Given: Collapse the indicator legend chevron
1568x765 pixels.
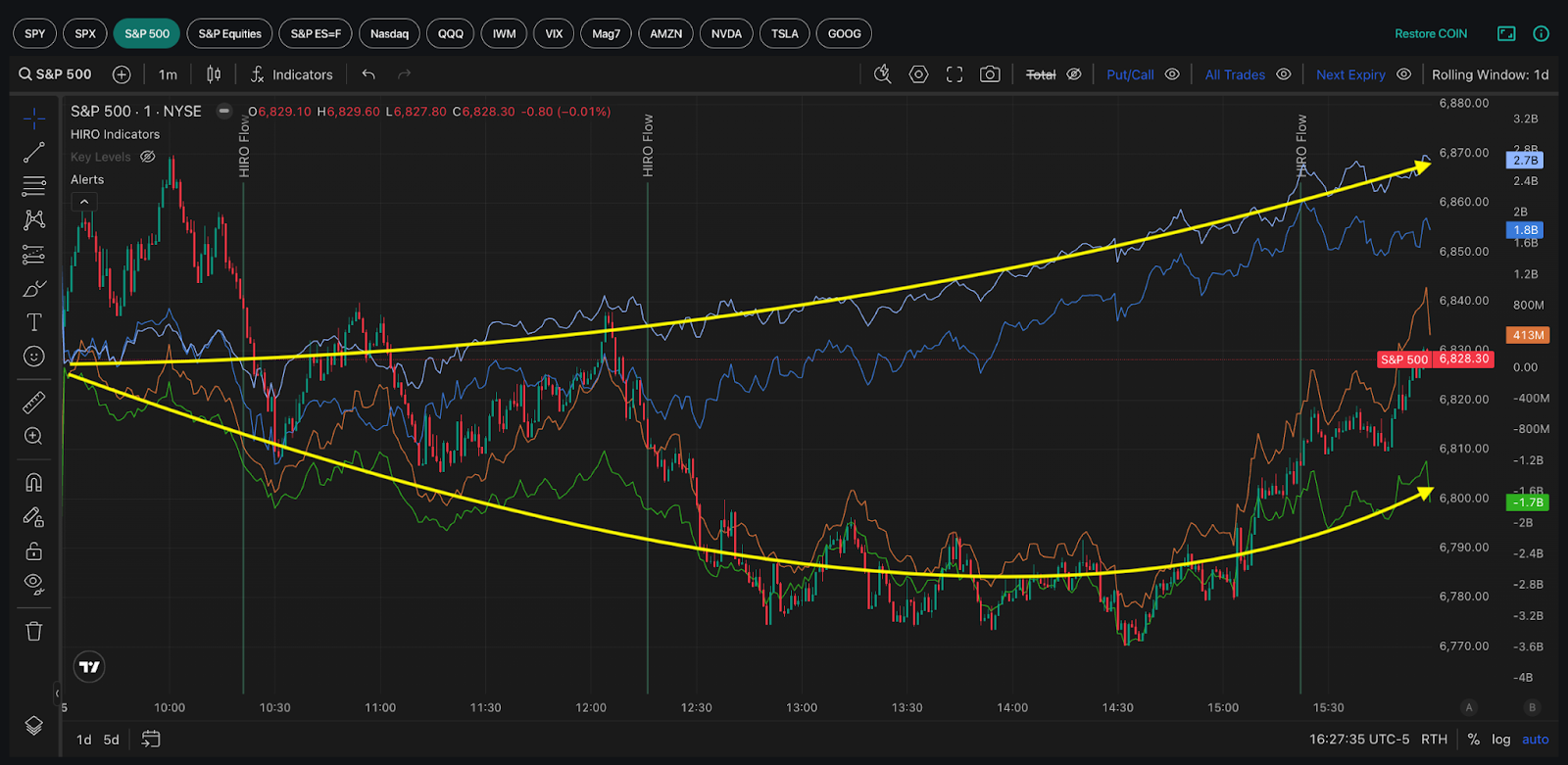Looking at the screenshot, I should (x=84, y=202).
